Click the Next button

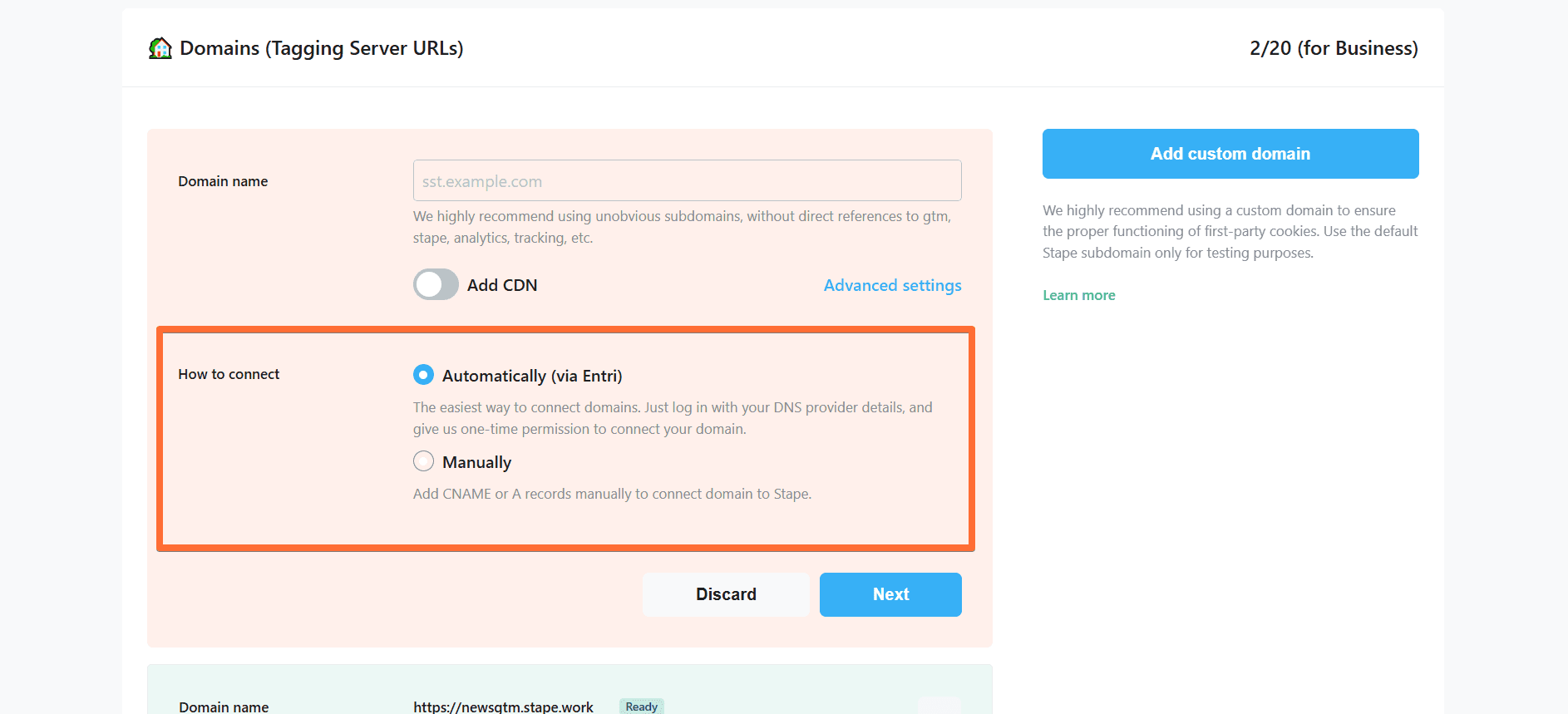pyautogui.click(x=890, y=594)
